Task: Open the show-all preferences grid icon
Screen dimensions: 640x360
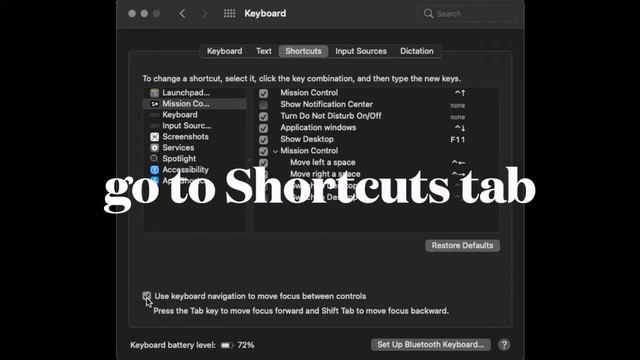Action: [x=229, y=13]
